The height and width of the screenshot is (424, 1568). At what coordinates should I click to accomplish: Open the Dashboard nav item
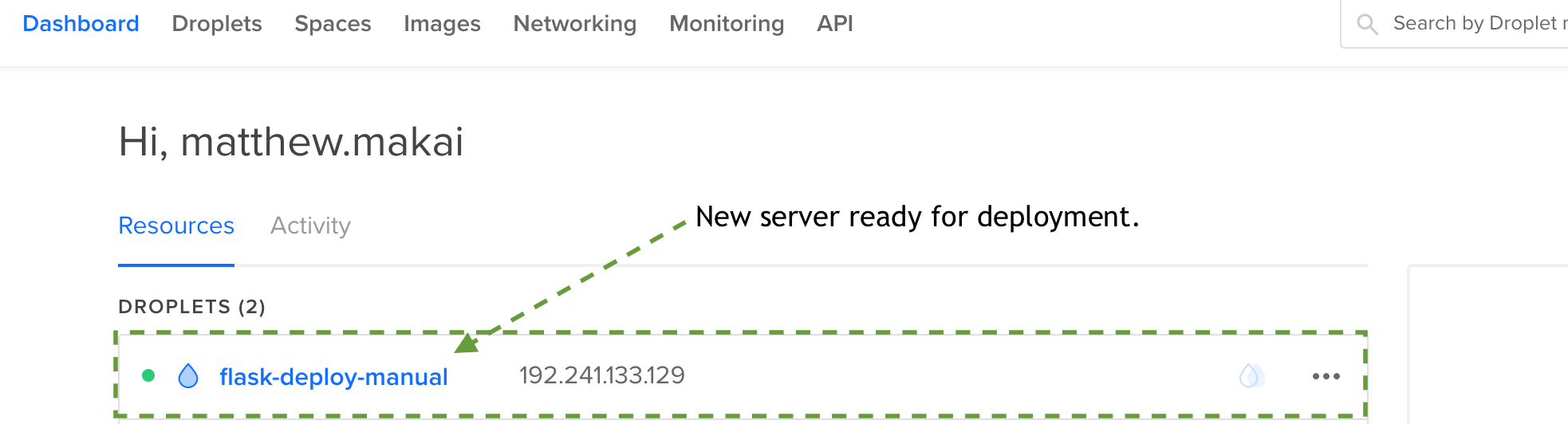(81, 24)
